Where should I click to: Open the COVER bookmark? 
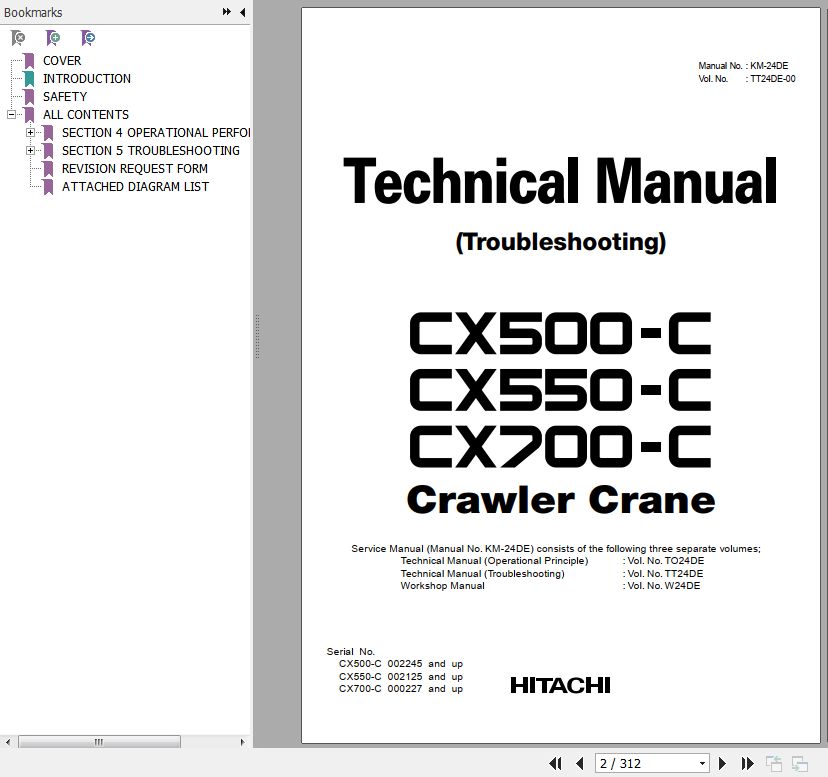pyautogui.click(x=62, y=61)
